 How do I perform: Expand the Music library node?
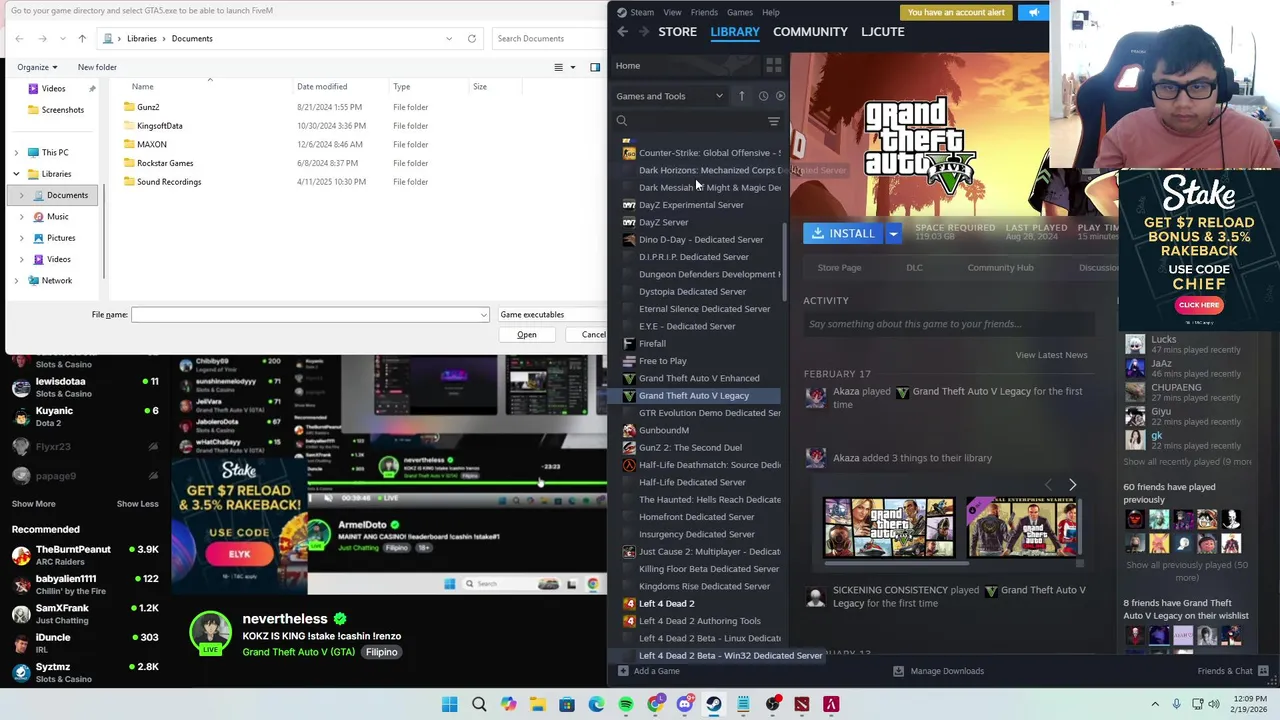point(22,216)
